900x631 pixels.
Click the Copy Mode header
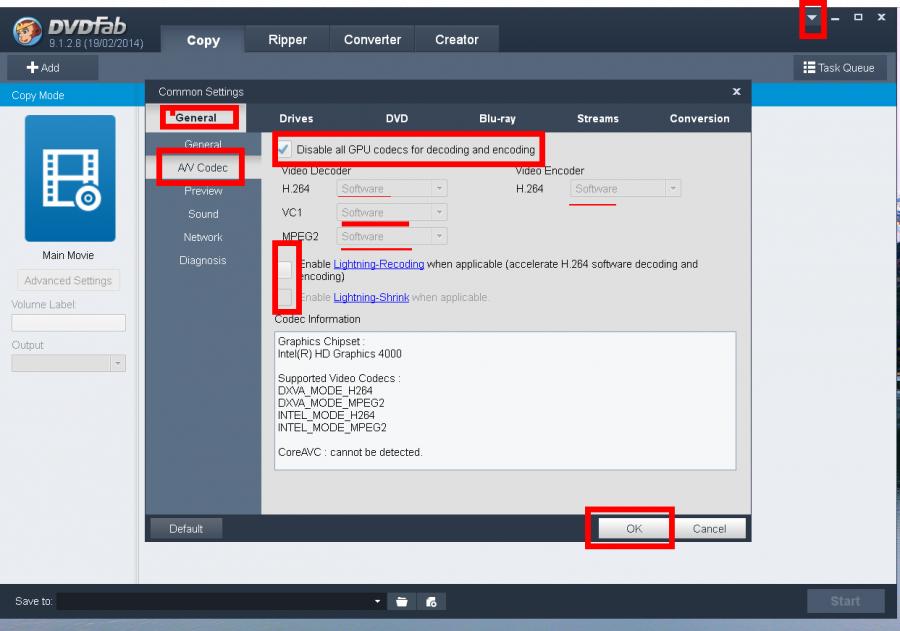[38, 95]
